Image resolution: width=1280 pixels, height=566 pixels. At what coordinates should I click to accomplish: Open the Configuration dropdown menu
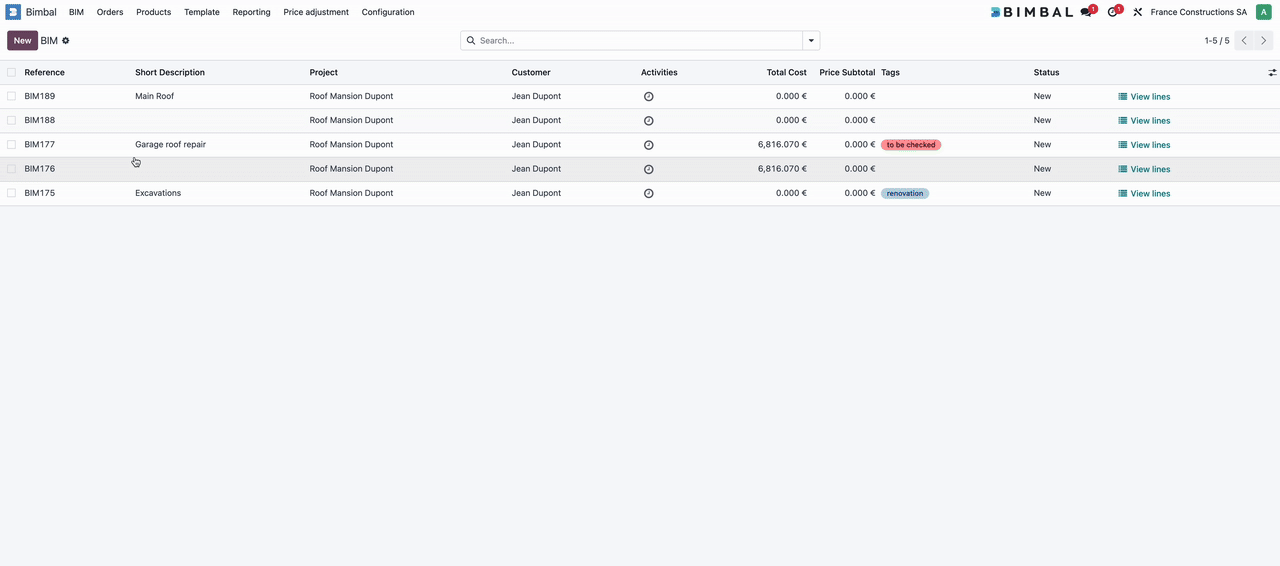pos(388,12)
